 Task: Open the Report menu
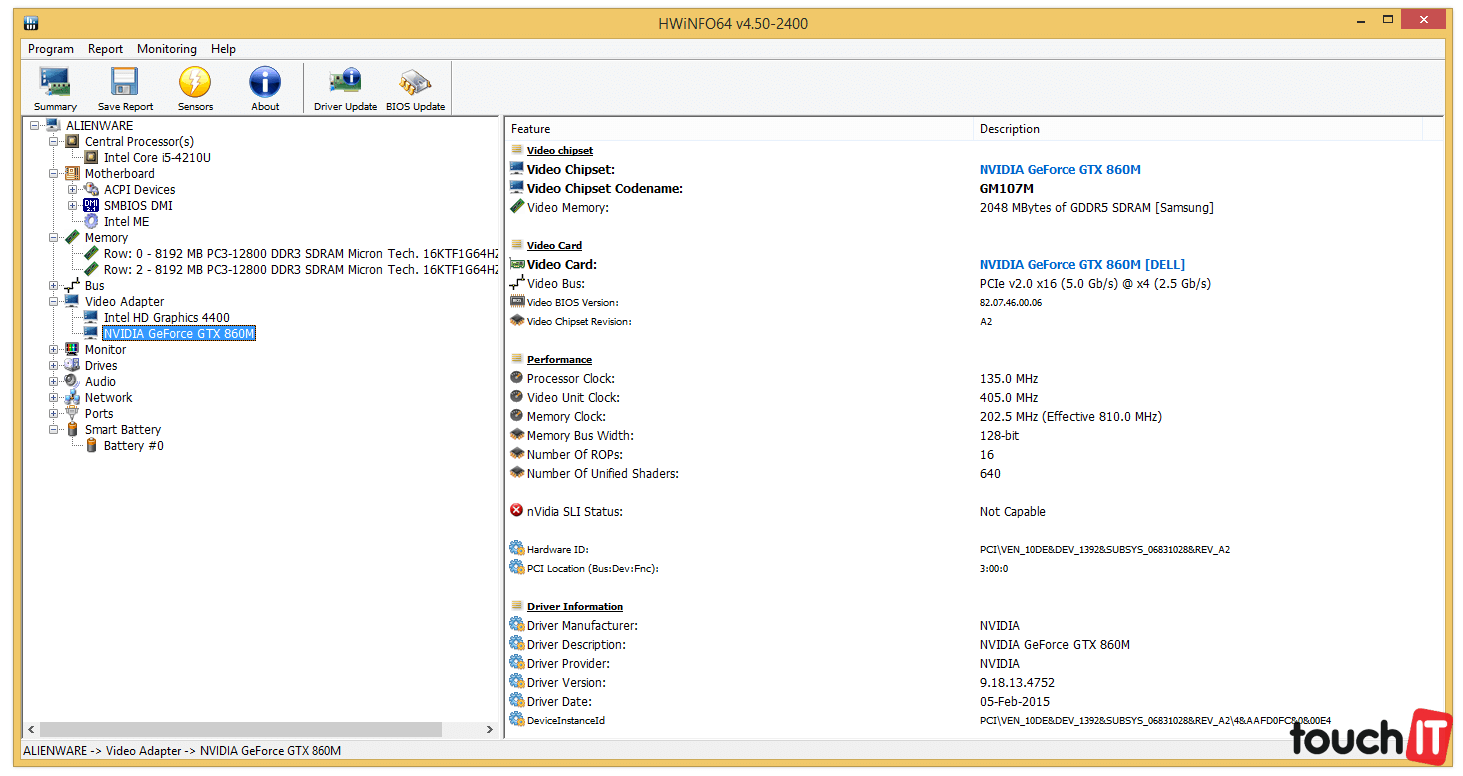point(105,49)
